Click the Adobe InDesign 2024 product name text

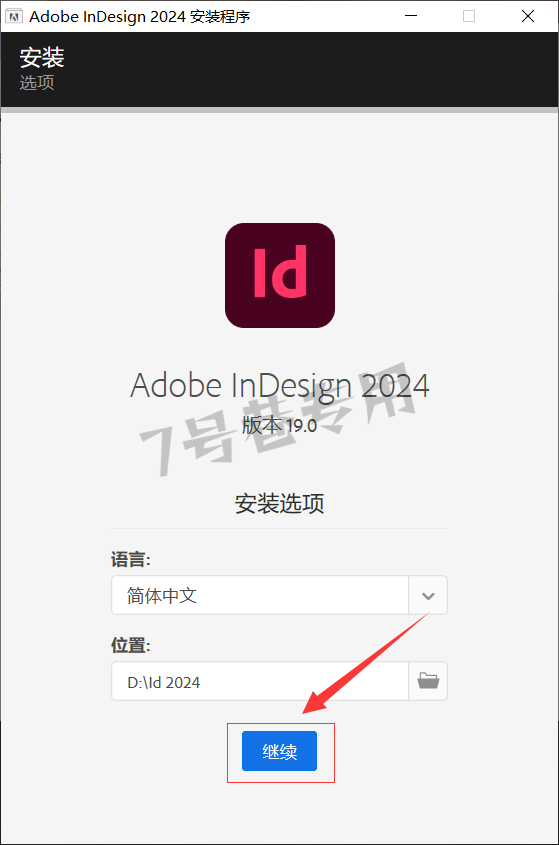(279, 386)
